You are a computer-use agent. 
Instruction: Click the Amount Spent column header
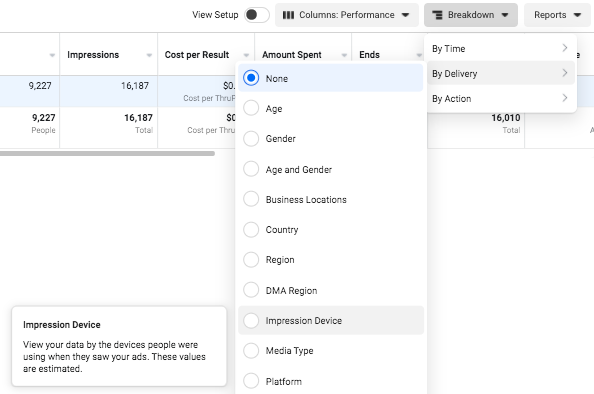[292, 55]
